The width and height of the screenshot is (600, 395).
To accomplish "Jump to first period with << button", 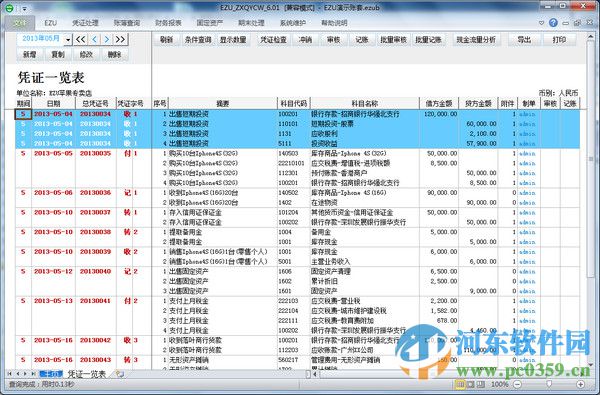I will pos(80,39).
